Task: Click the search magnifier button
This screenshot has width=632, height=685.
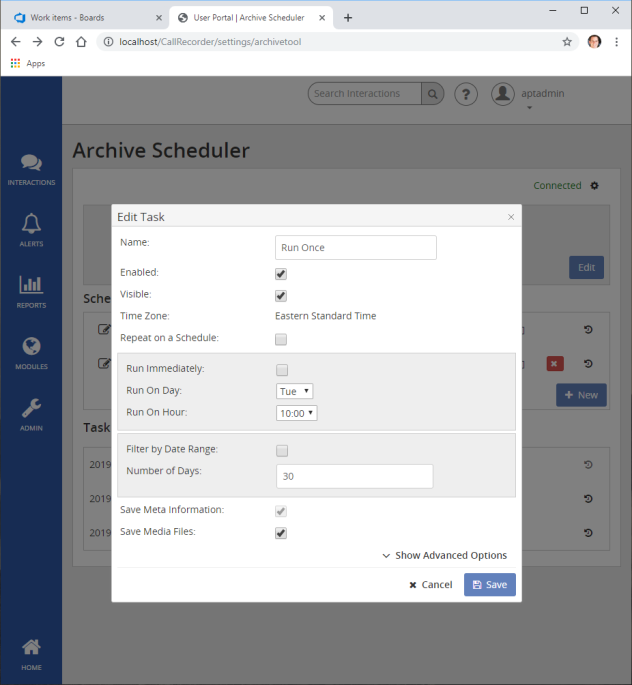Action: click(x=433, y=94)
